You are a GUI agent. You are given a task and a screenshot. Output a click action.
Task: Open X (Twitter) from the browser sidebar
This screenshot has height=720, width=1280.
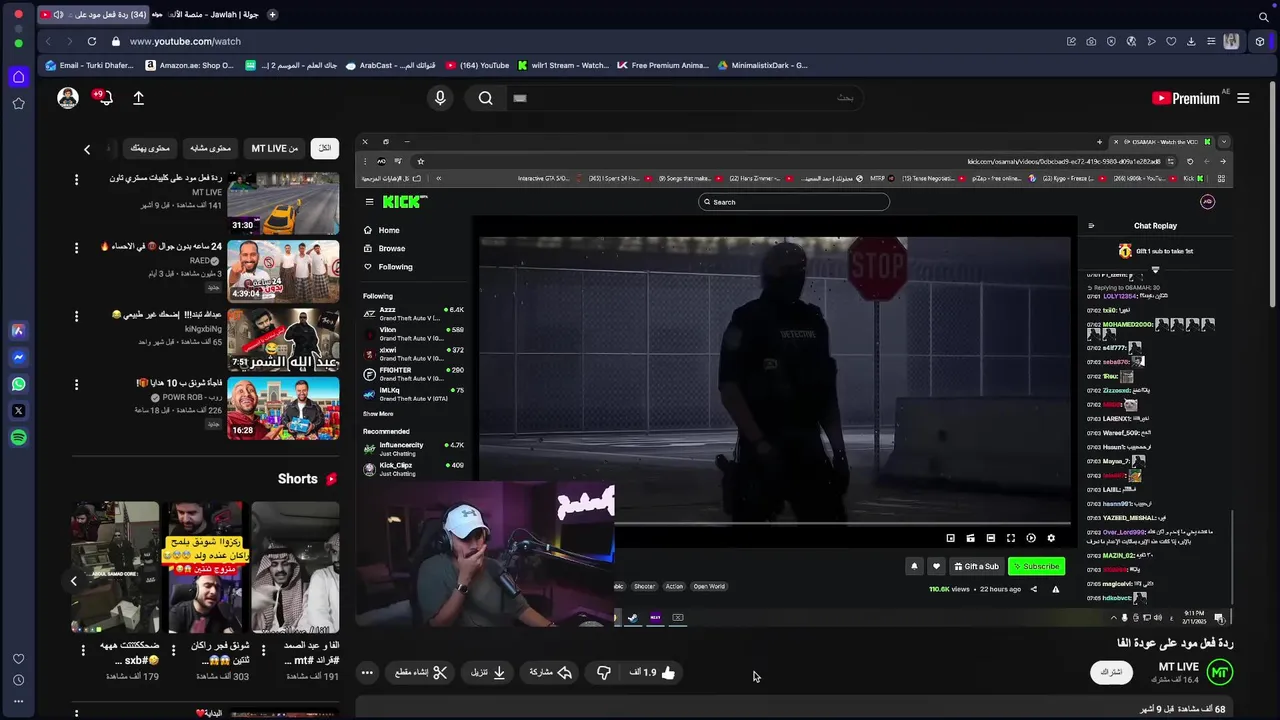tap(18, 411)
